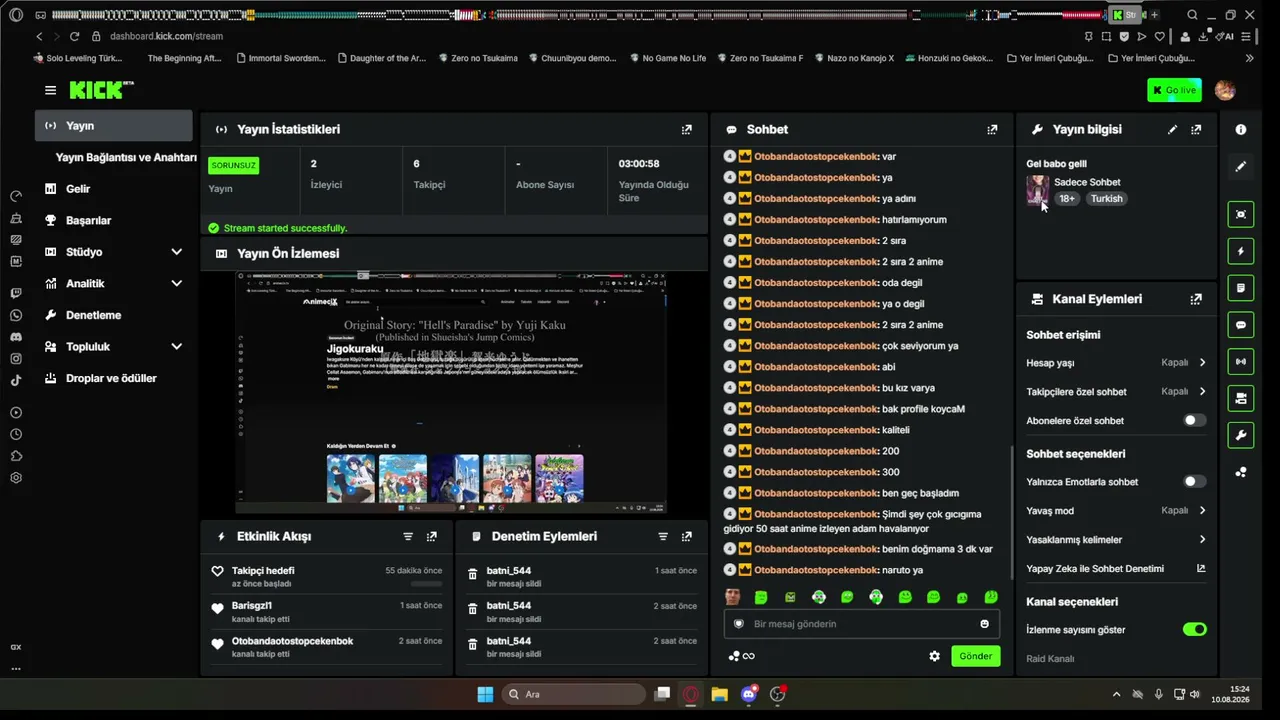This screenshot has height=720, width=1280.
Task: Send the chat message with Gönder
Action: pos(975,657)
